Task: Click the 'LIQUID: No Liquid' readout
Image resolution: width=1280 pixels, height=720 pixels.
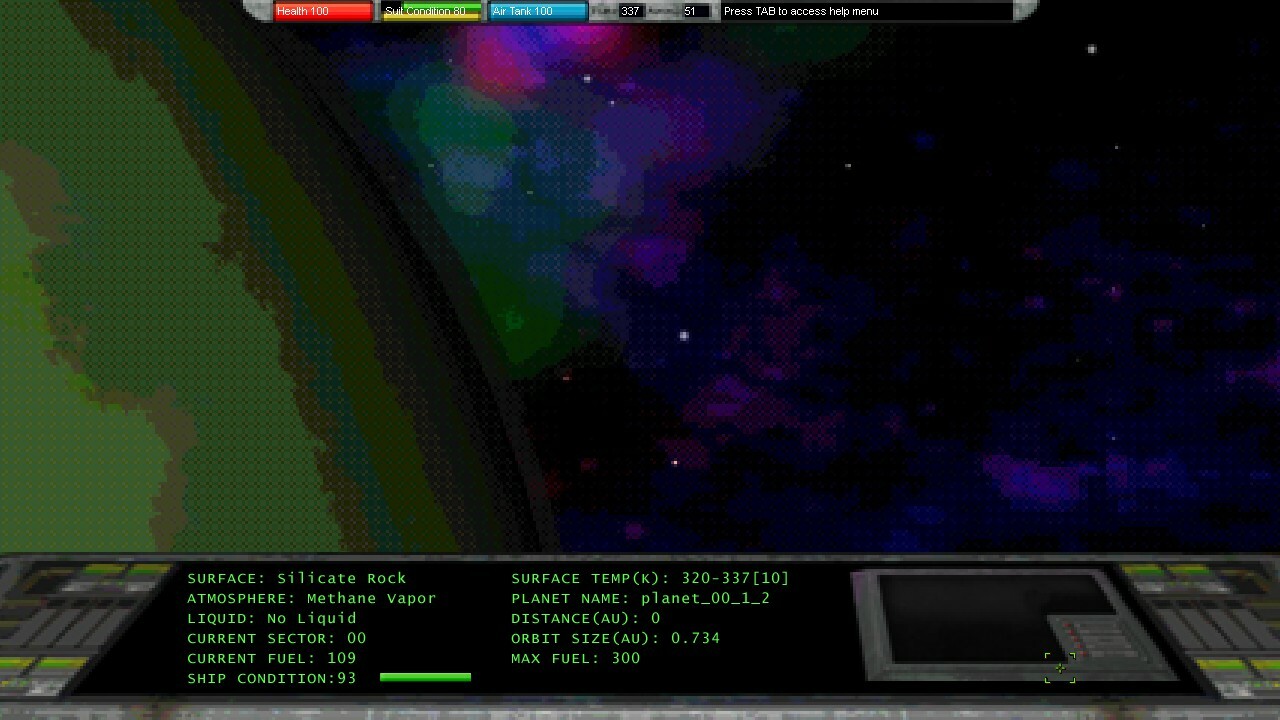Action: pos(272,618)
